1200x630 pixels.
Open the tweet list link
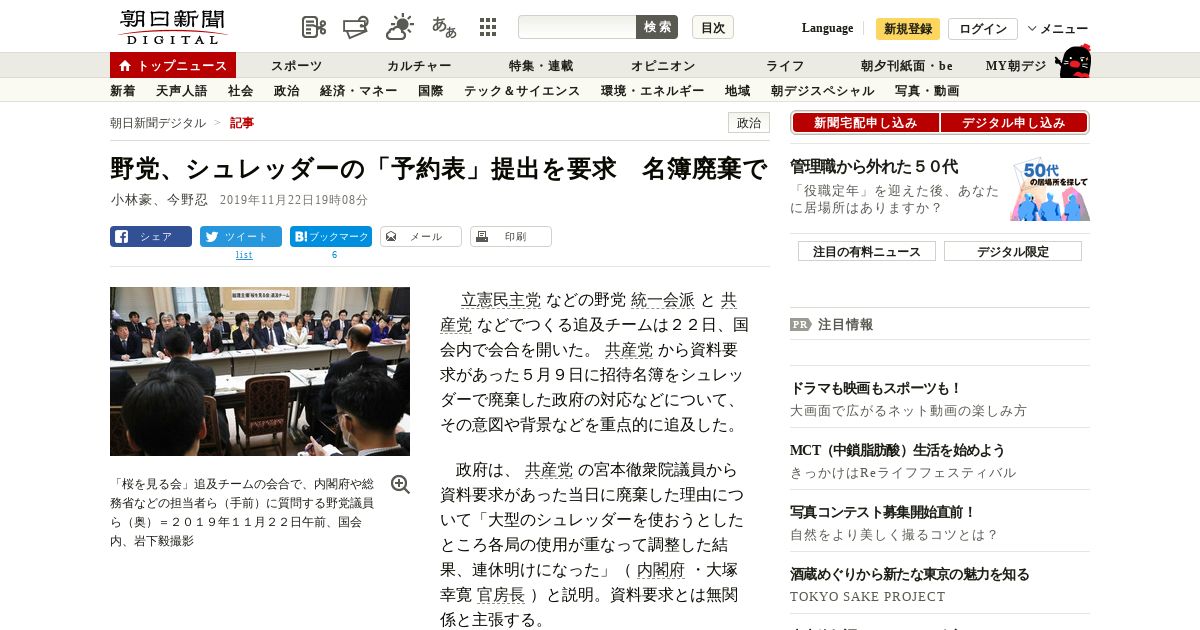pyautogui.click(x=244, y=255)
